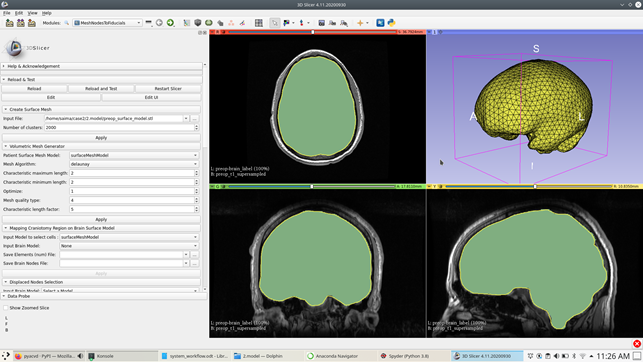Click the Characteristic length factor field
643x362 pixels.
134,209
